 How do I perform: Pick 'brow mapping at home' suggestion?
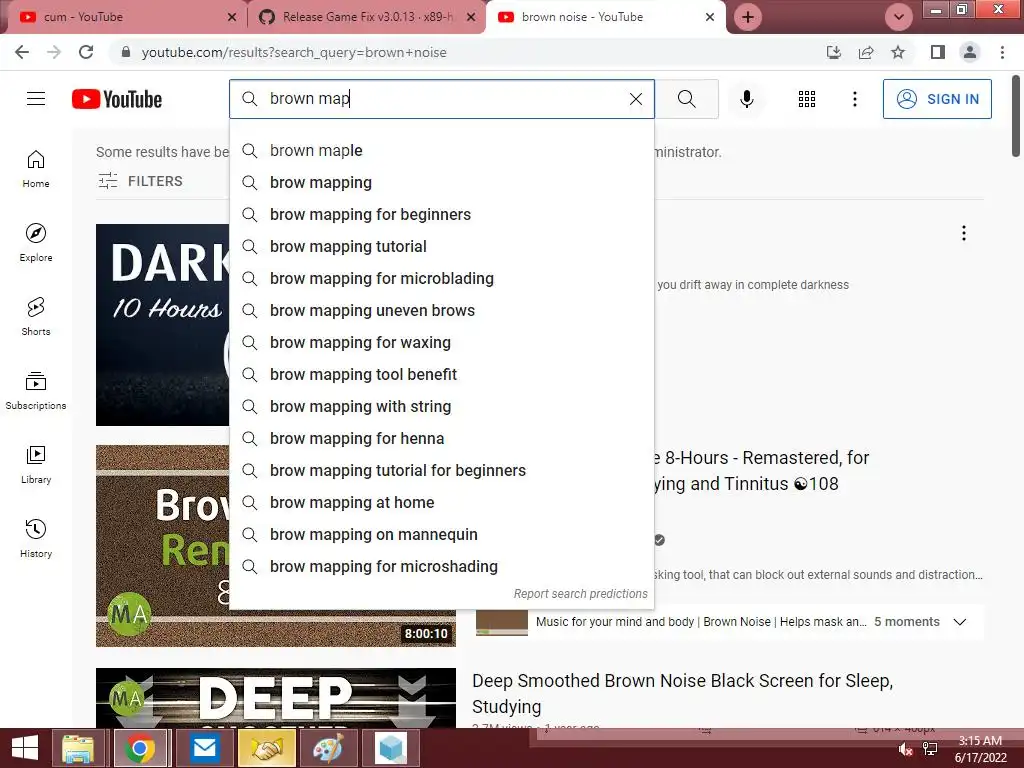point(442,502)
